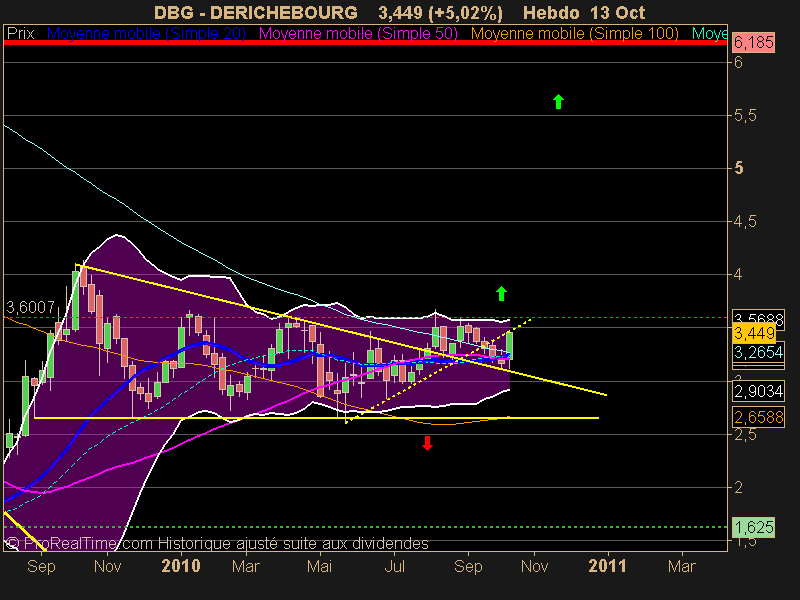800x600 pixels.
Task: Click the 5,5 price axis label
Action: 745,116
